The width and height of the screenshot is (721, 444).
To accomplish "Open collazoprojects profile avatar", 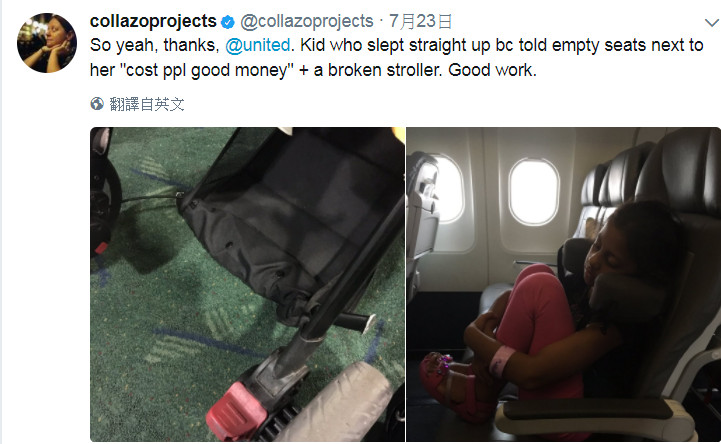I will pos(47,43).
